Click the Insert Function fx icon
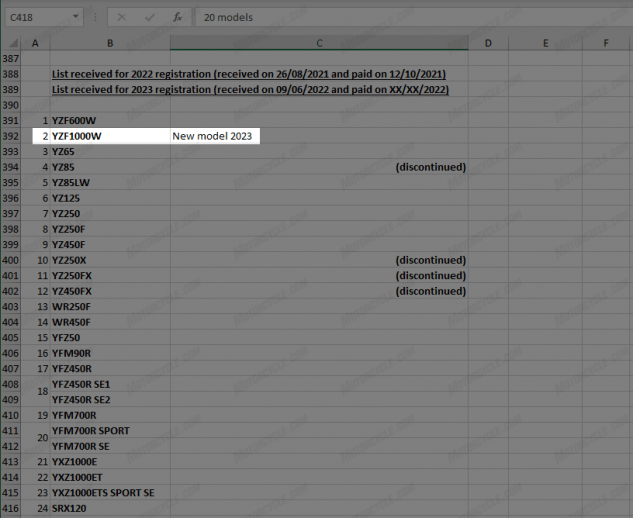Screen dimensions: 633x518 [177, 17]
